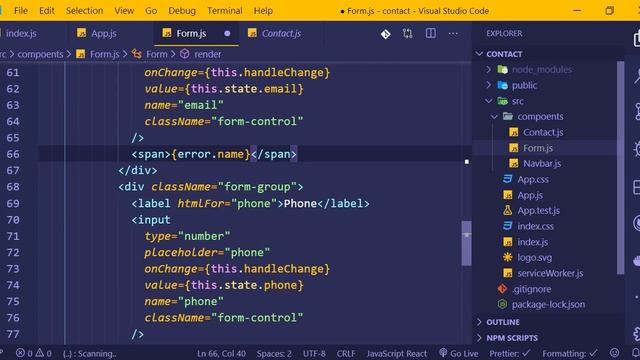Click the source control diamond icon in editor toolbar
Screen dimensions: 640x360
coord(385,34)
